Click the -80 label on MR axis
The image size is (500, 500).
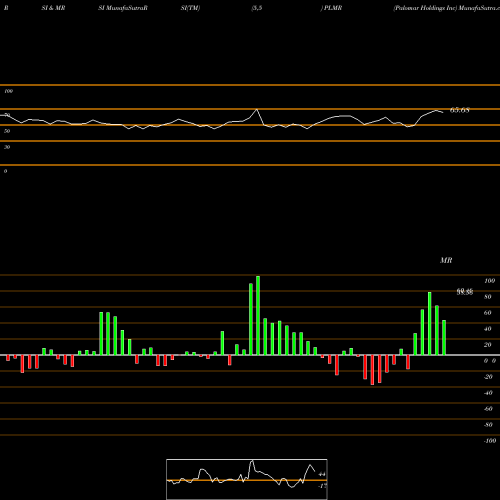tap(488, 425)
